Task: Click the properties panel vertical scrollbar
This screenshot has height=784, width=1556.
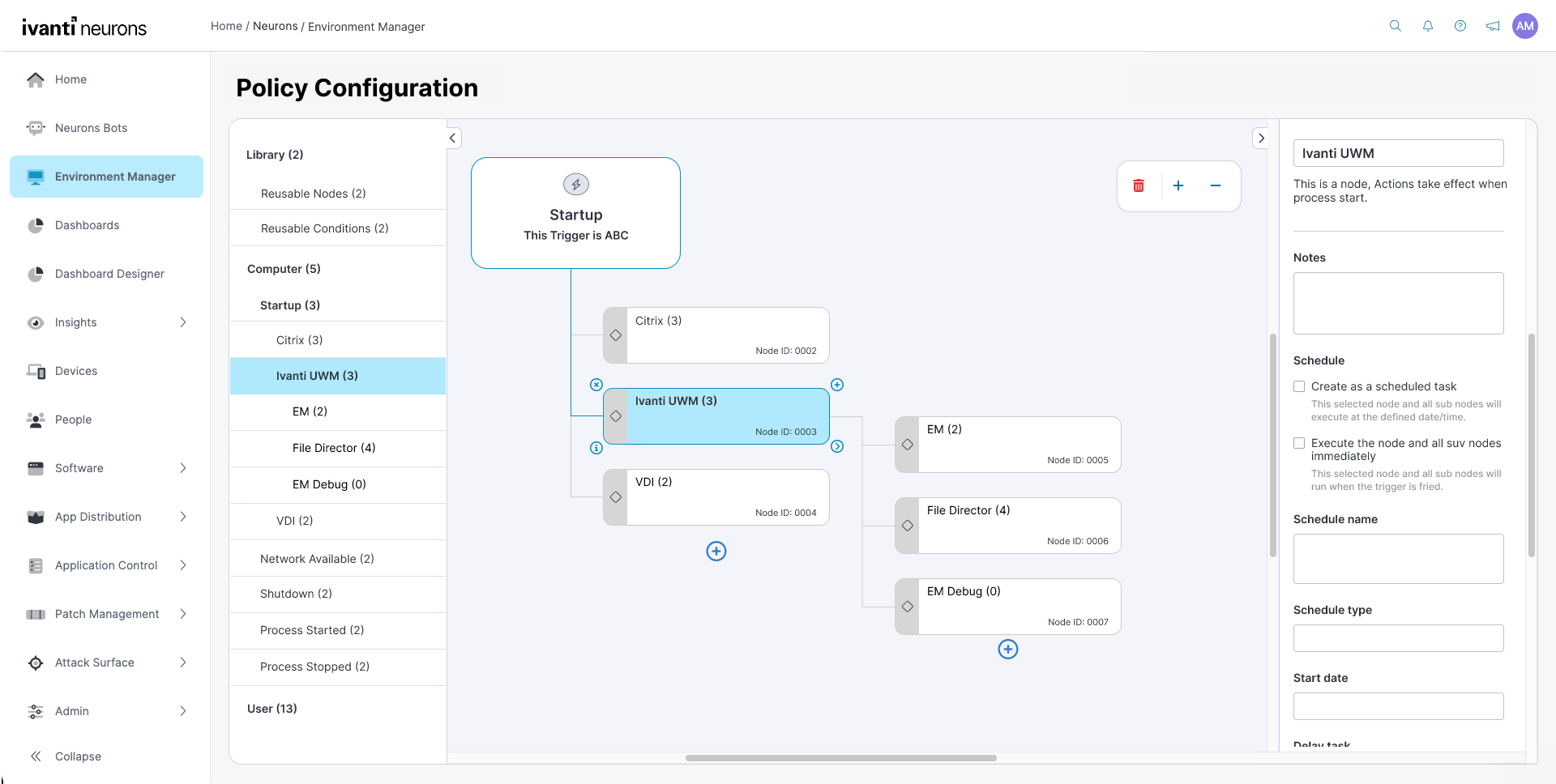Action: (x=1532, y=445)
